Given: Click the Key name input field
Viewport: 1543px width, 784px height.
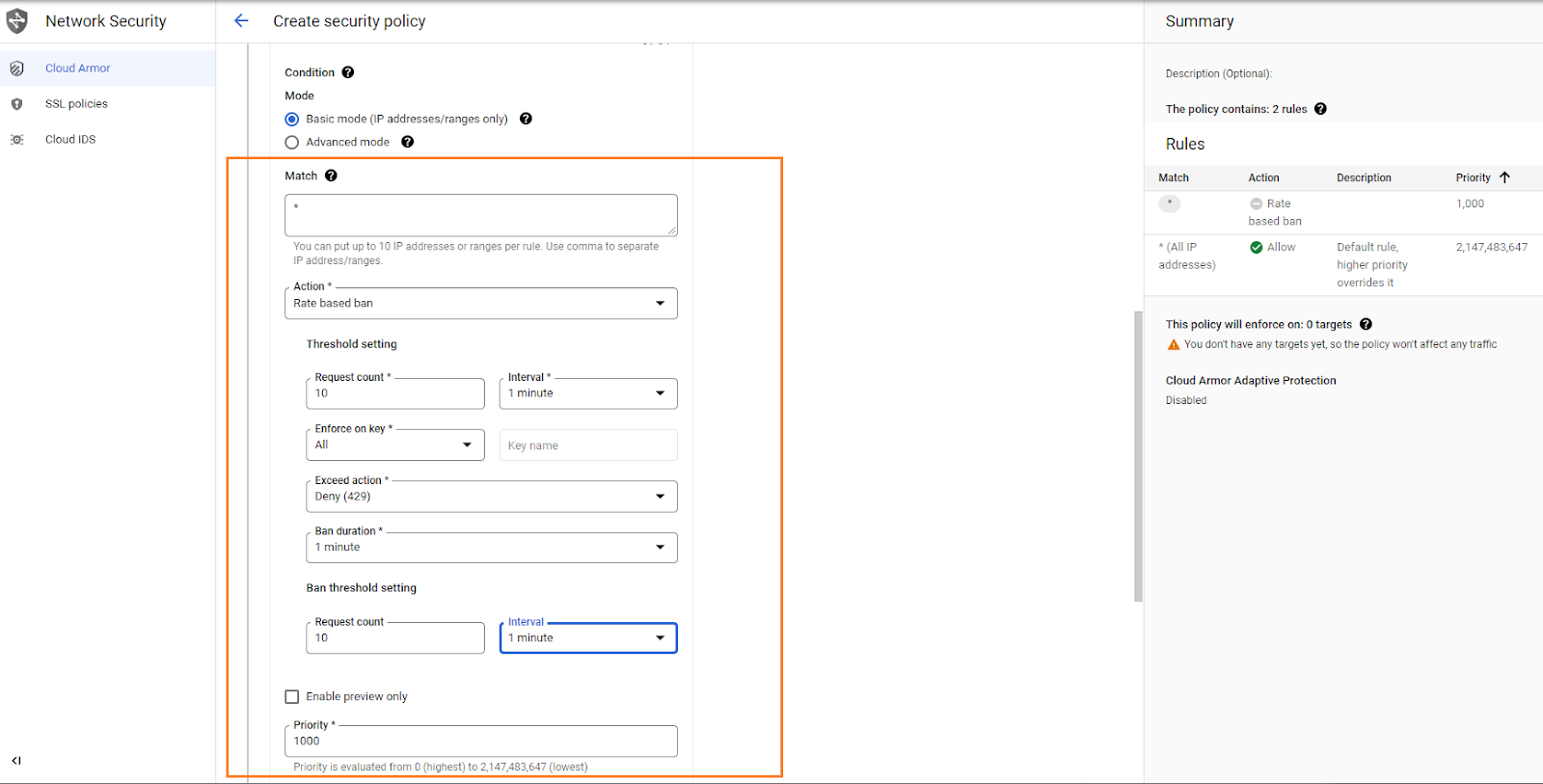Looking at the screenshot, I should click(588, 445).
